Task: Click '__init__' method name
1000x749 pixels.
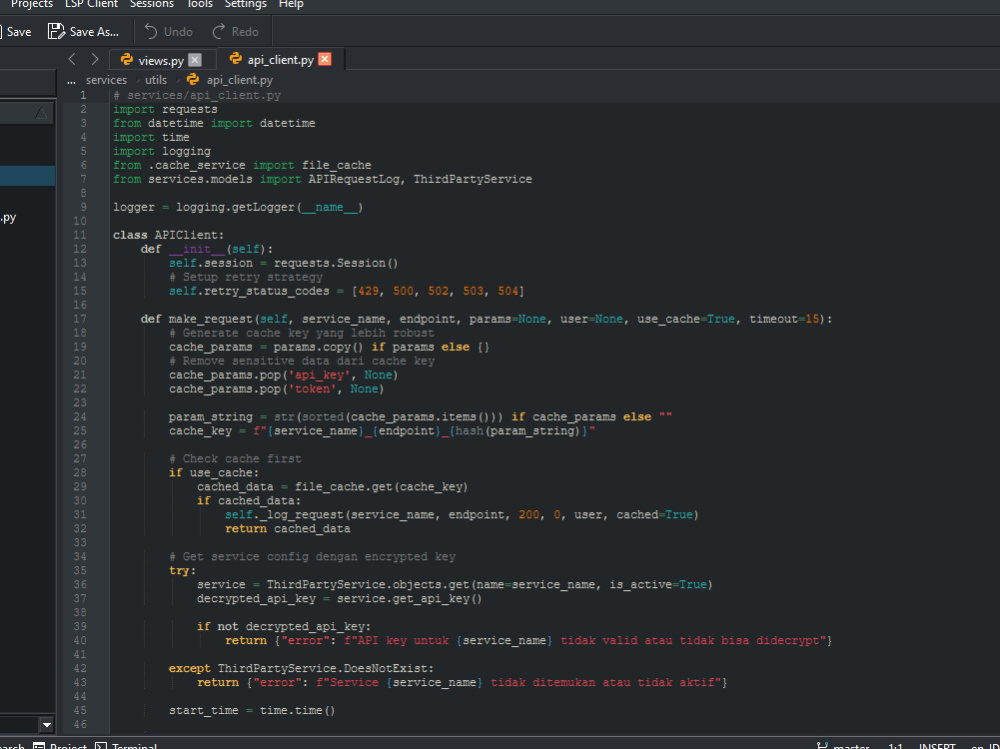Action: click(x=197, y=249)
